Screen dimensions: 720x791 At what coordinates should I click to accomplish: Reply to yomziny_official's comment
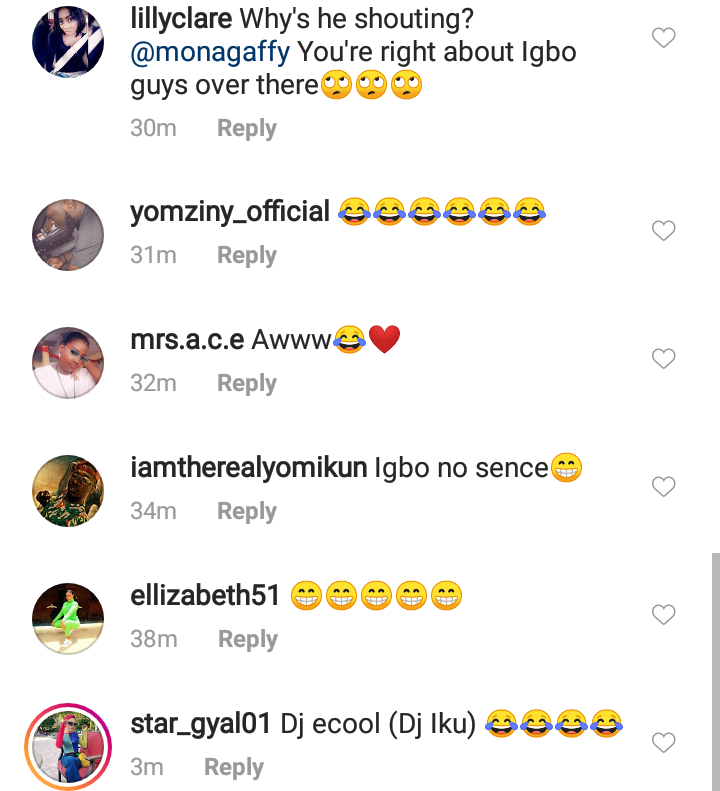click(x=247, y=256)
